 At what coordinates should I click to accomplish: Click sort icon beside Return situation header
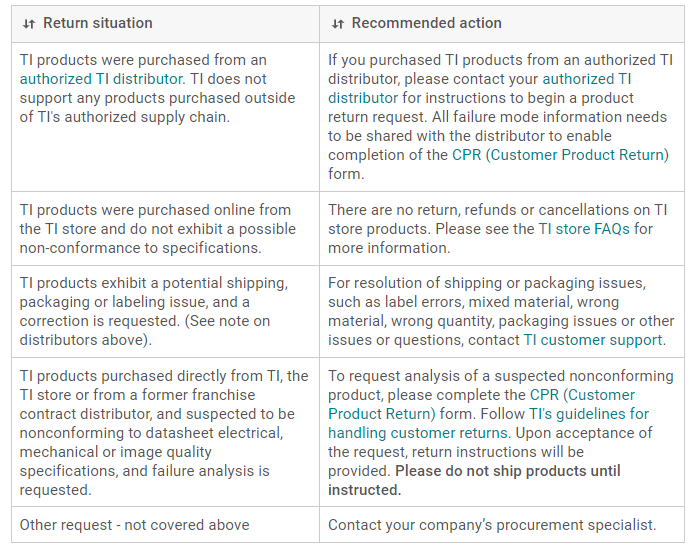29,23
